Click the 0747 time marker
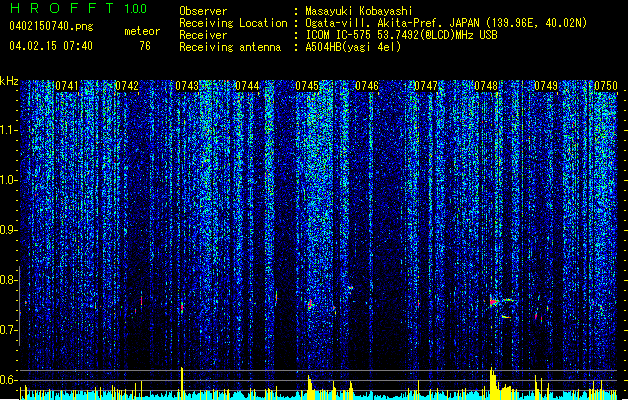The height and width of the screenshot is (400, 629). [426, 86]
